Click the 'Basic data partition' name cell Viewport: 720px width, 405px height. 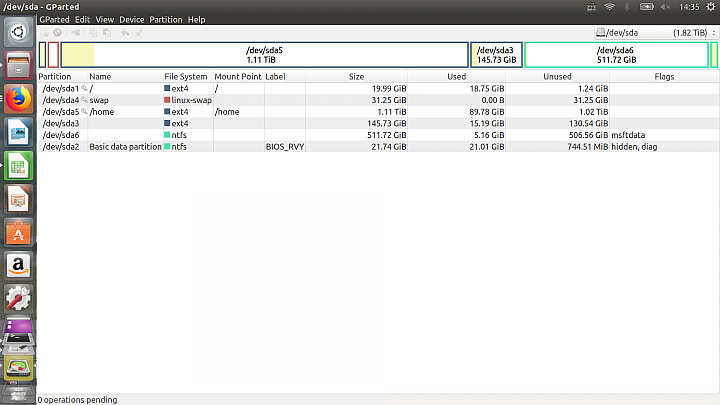125,147
